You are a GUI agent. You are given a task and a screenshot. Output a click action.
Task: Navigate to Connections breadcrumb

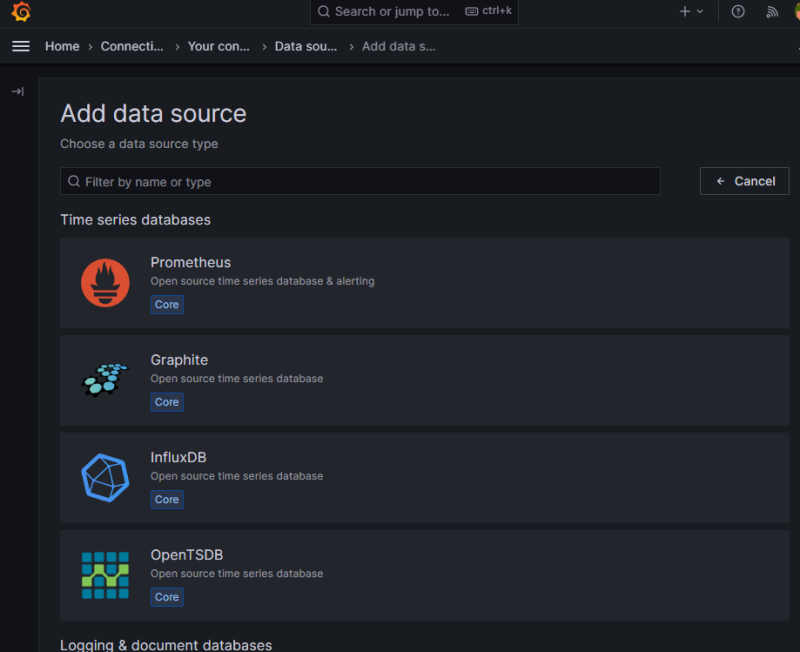(132, 46)
